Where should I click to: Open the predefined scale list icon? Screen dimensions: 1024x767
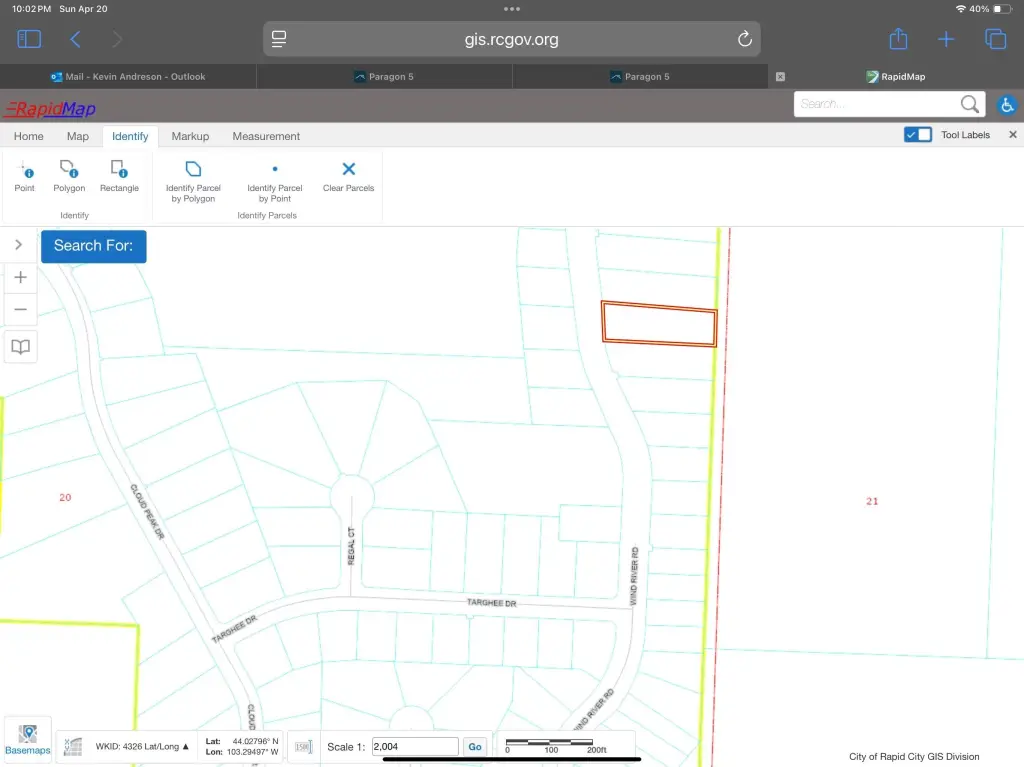point(304,747)
